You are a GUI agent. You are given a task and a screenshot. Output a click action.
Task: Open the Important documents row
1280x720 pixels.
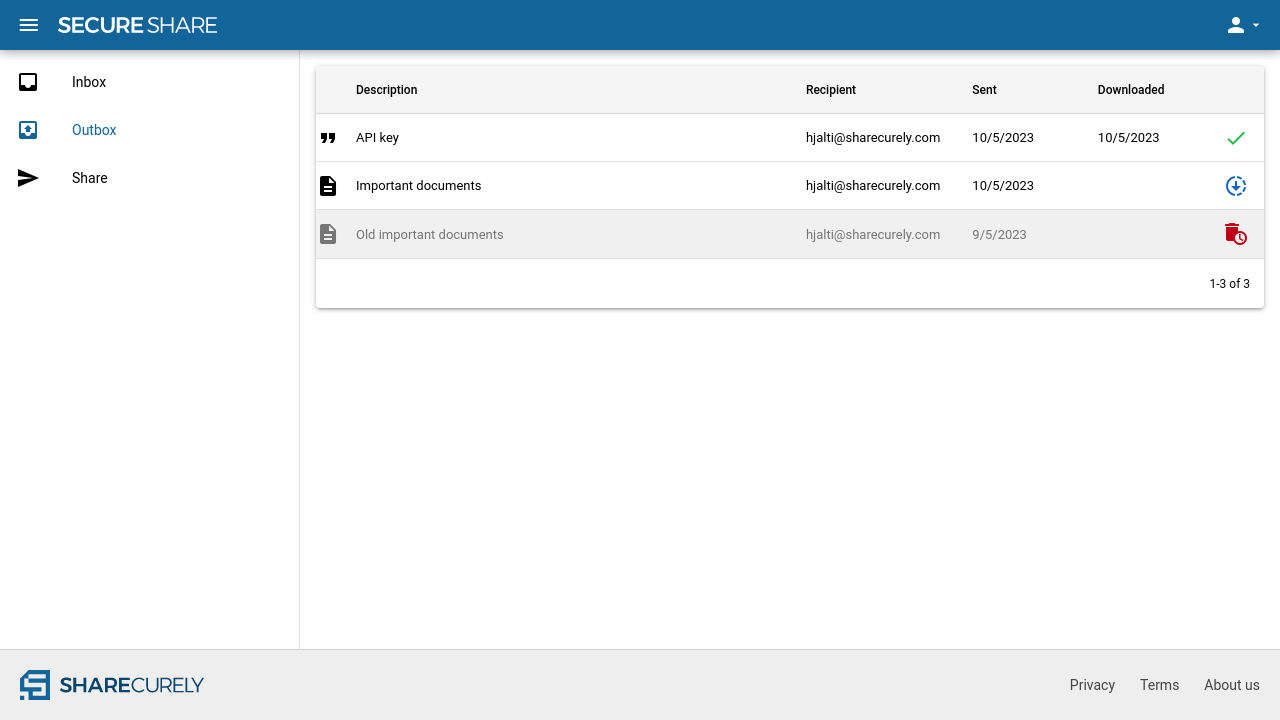pos(790,186)
